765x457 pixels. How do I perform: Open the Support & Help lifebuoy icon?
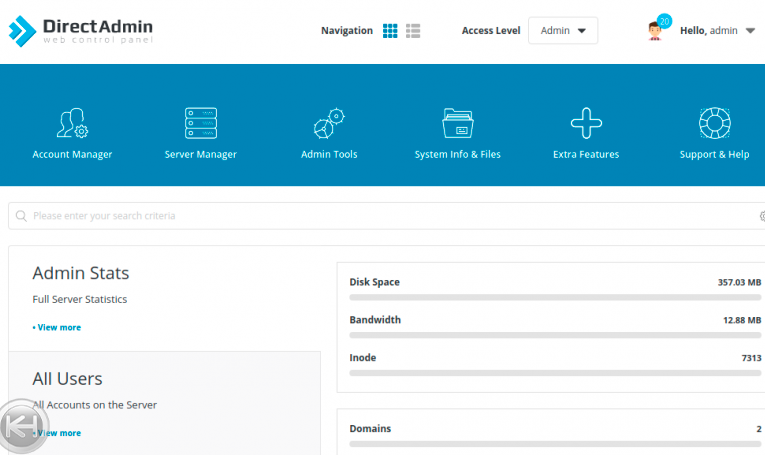714,124
